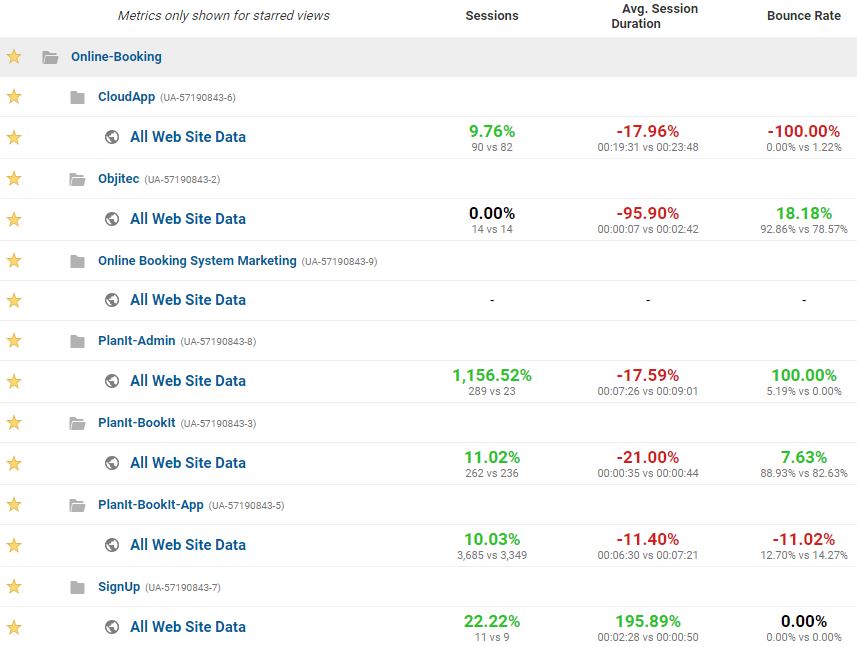Select the Sessions column header
The image size is (857, 647).
point(492,16)
